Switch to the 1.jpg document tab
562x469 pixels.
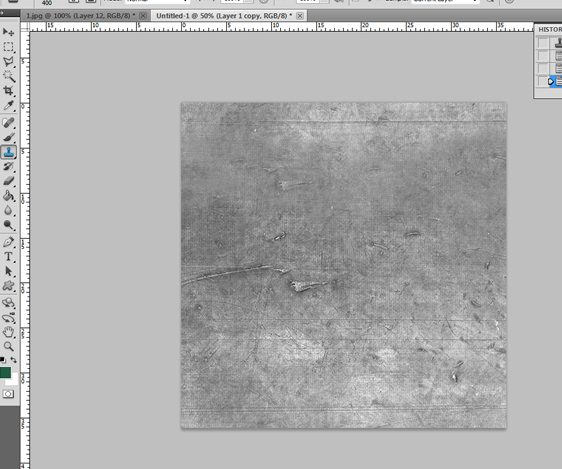[81, 16]
